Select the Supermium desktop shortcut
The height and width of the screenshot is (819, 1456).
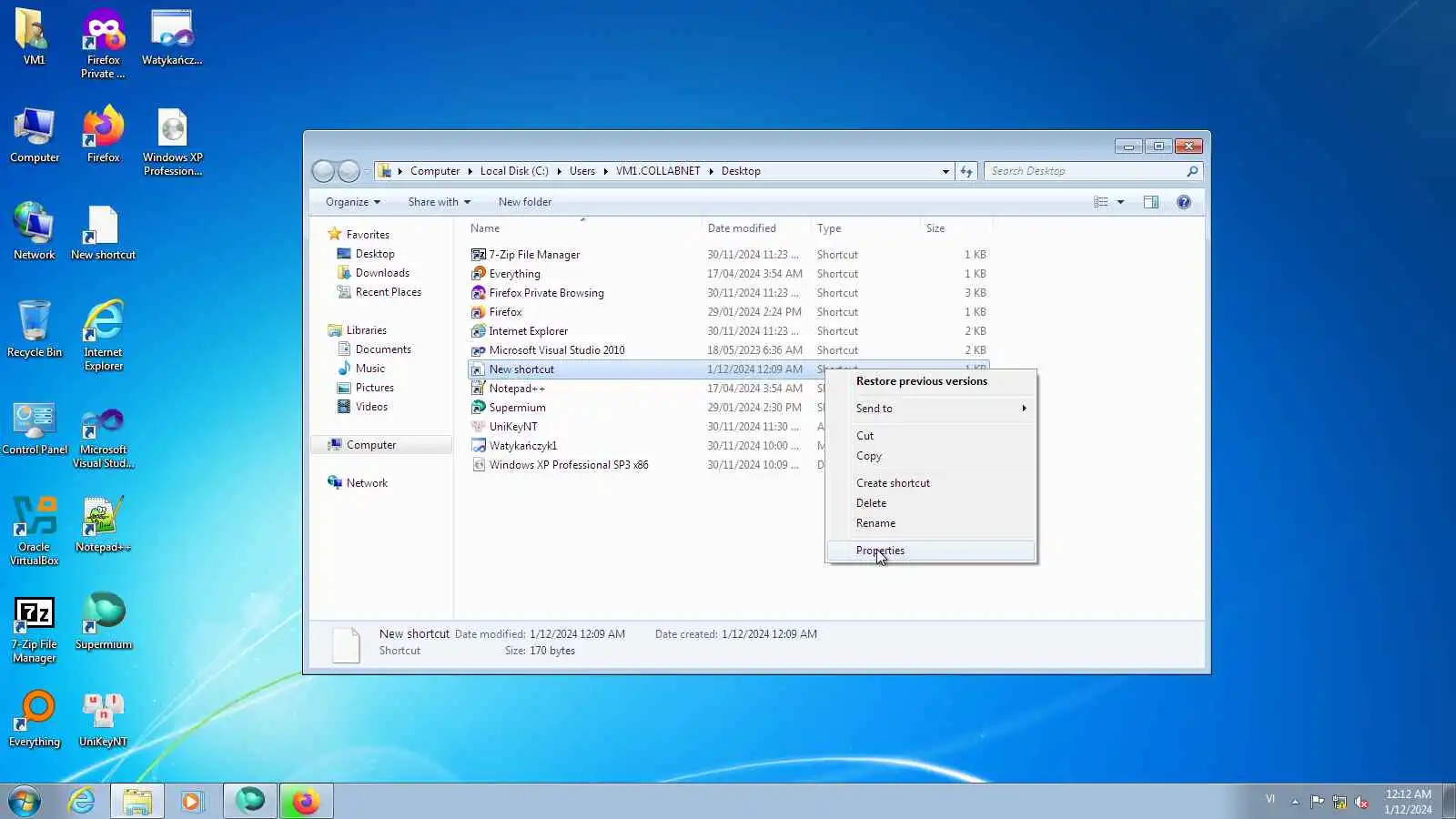[103, 622]
